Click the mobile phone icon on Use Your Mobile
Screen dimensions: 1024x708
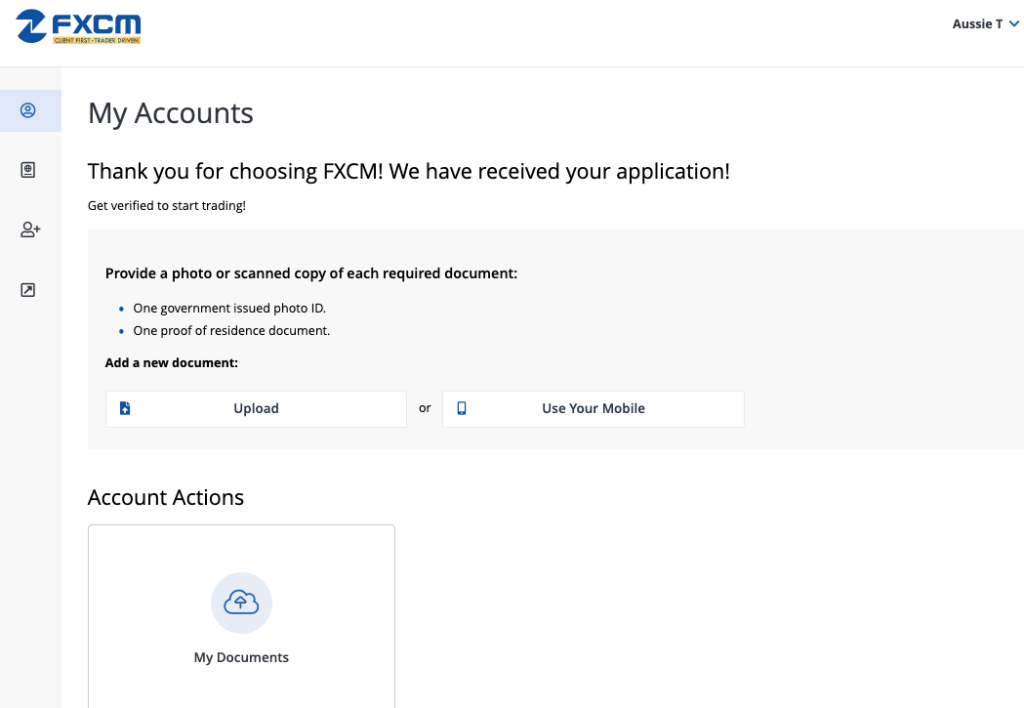[461, 408]
